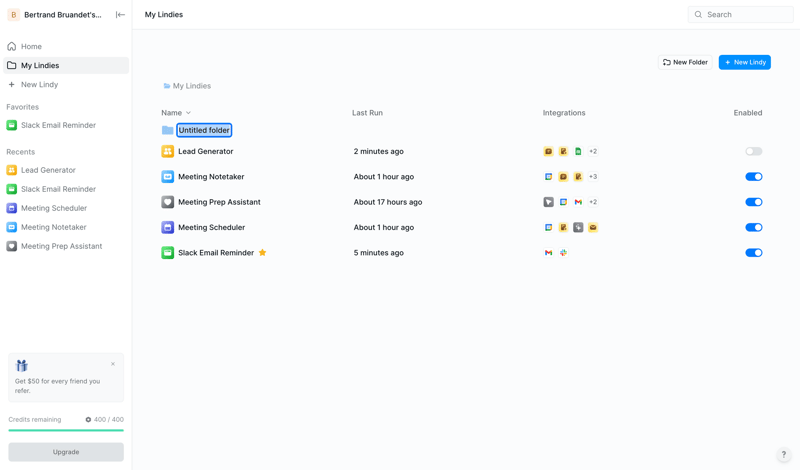Click the Untitled folder icon in list
800x470 pixels.
click(x=167, y=130)
